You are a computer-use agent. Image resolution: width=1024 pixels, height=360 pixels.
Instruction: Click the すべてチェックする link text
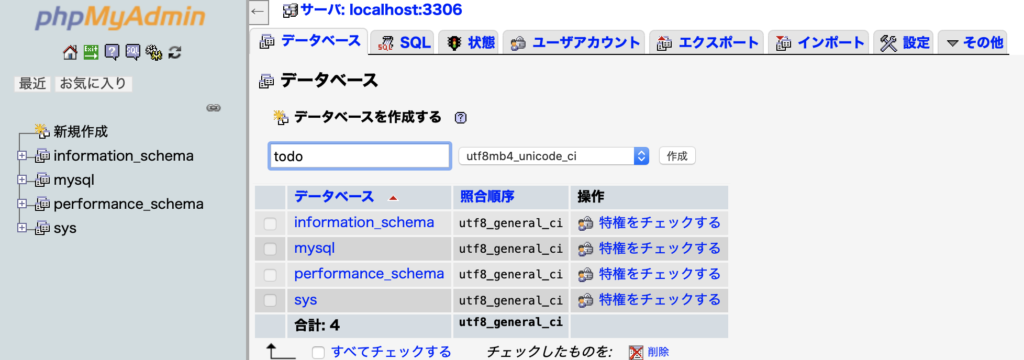coord(391,352)
